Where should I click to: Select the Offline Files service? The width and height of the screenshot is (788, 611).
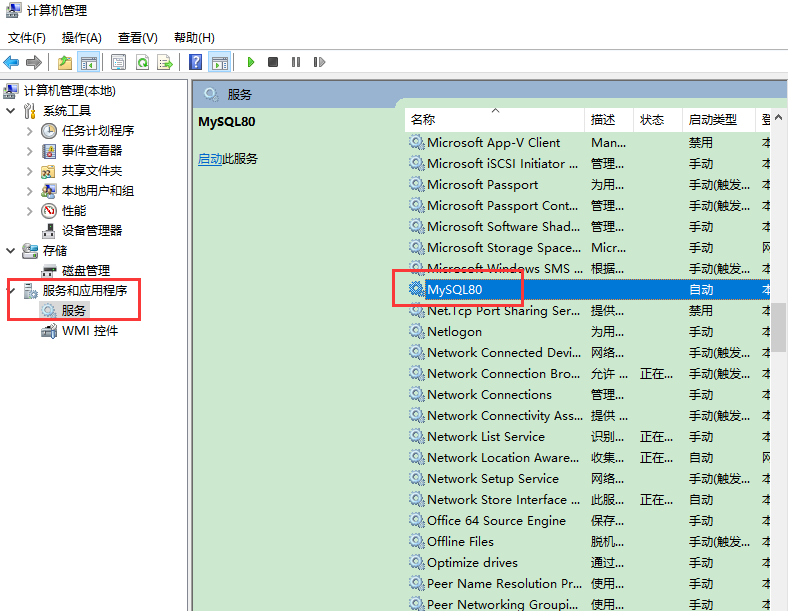[588, 542]
